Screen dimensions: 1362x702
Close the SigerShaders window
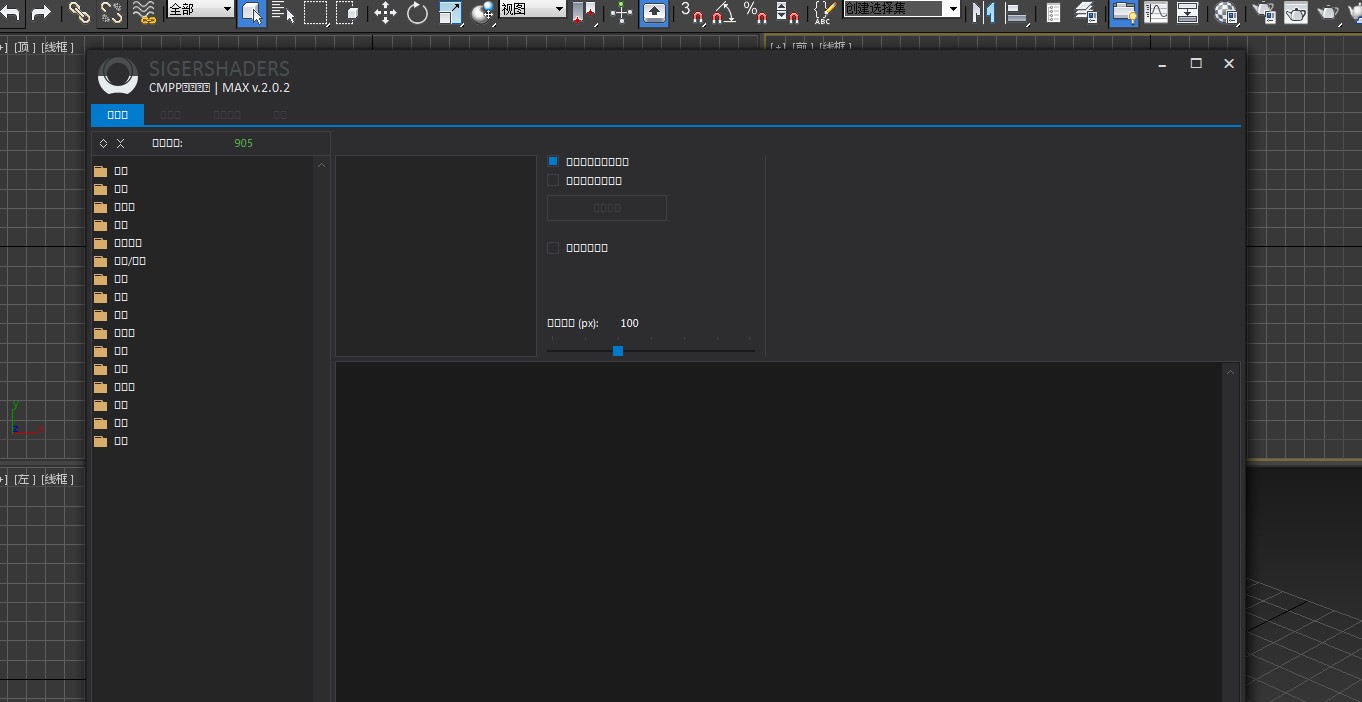[x=1229, y=63]
